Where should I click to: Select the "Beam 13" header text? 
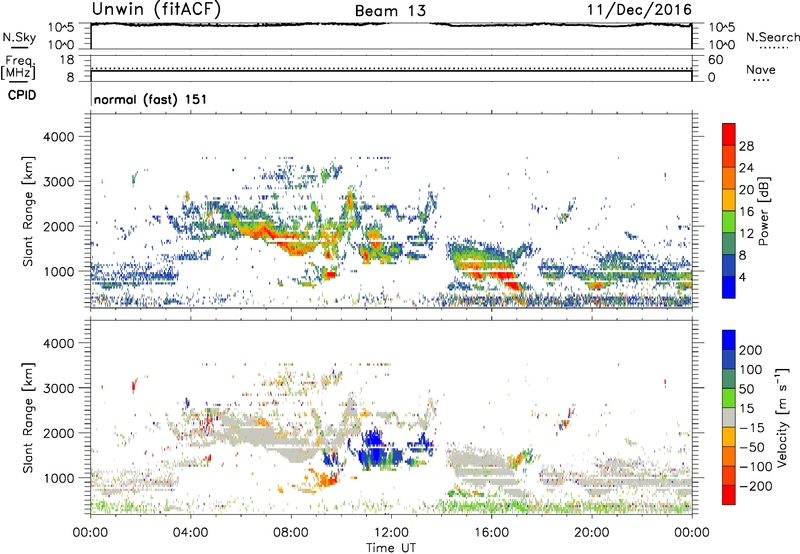click(x=390, y=11)
